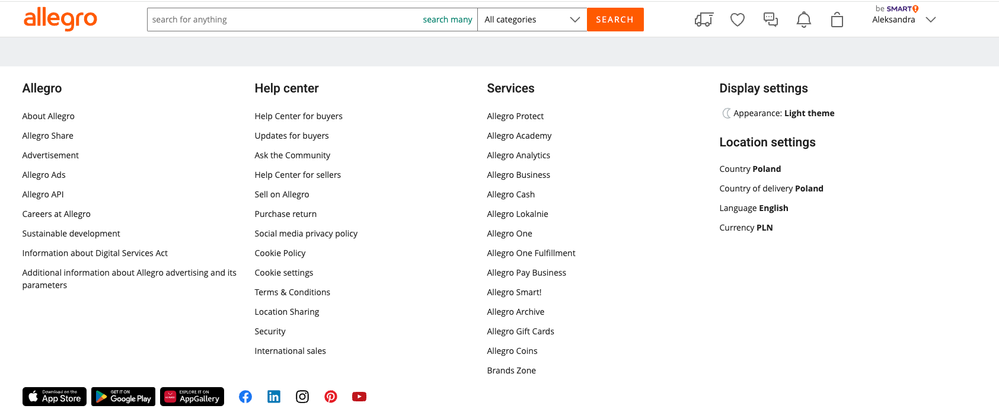The image size is (999, 412).
Task: Open Terms & Conditions link
Action: click(292, 292)
